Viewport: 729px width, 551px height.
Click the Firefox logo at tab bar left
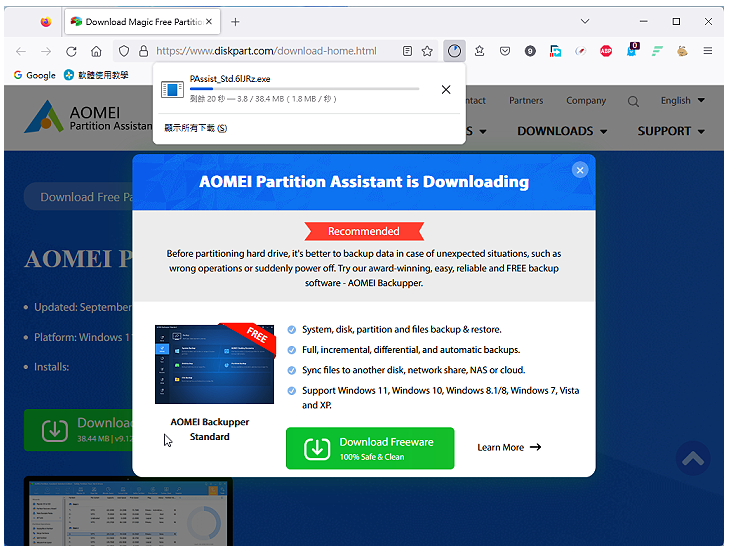click(x=46, y=21)
